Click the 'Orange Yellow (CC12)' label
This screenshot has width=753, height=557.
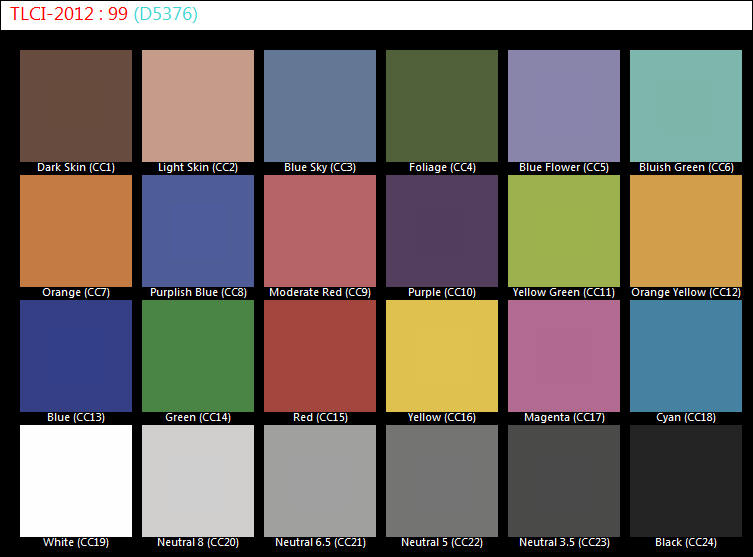tap(686, 292)
